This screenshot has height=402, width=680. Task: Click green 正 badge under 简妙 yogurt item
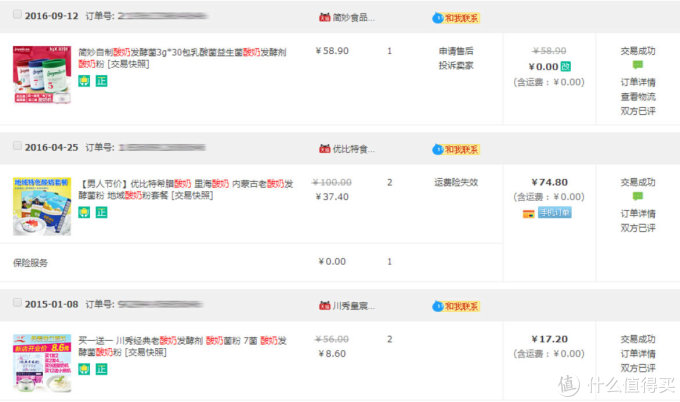point(101,81)
